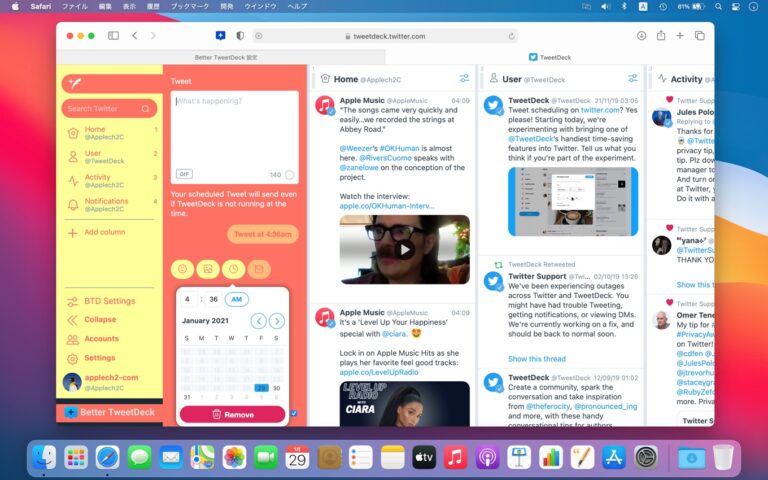Click the Tweet at 4:36am button
Image resolution: width=768 pixels, height=480 pixels.
263,234
